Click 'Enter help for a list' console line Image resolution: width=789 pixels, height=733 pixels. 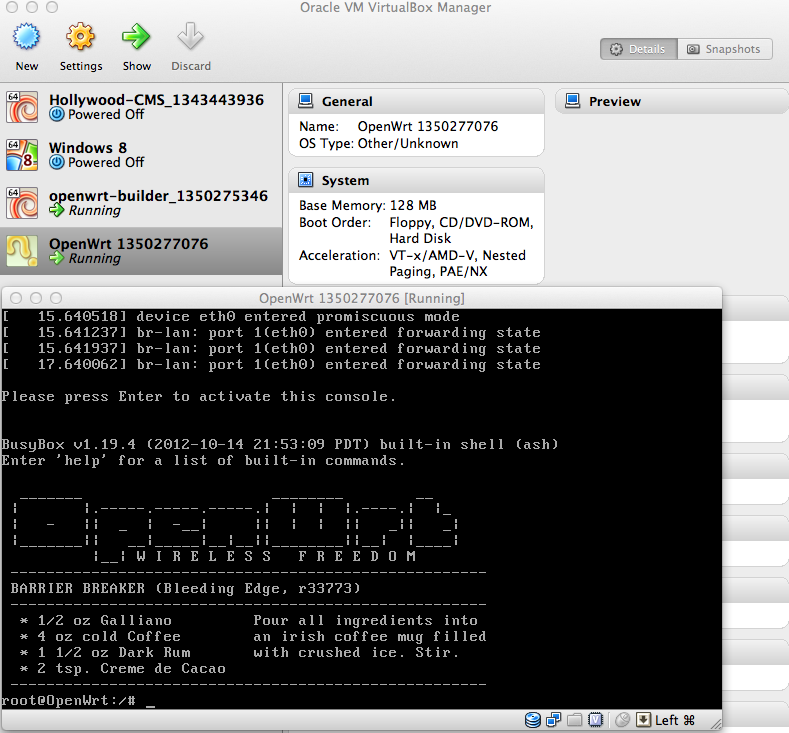click(203, 460)
